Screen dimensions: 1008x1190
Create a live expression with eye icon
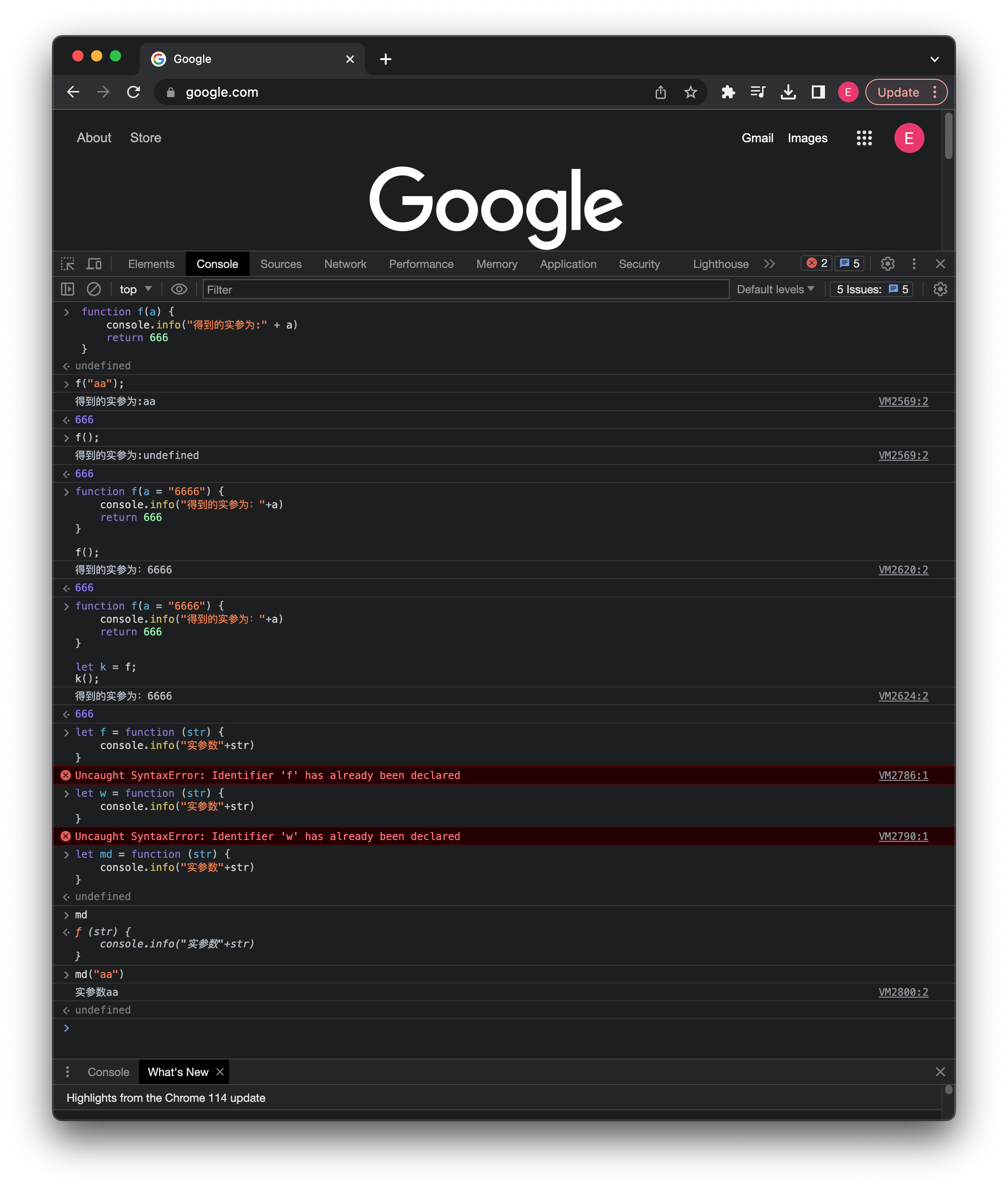click(x=179, y=289)
